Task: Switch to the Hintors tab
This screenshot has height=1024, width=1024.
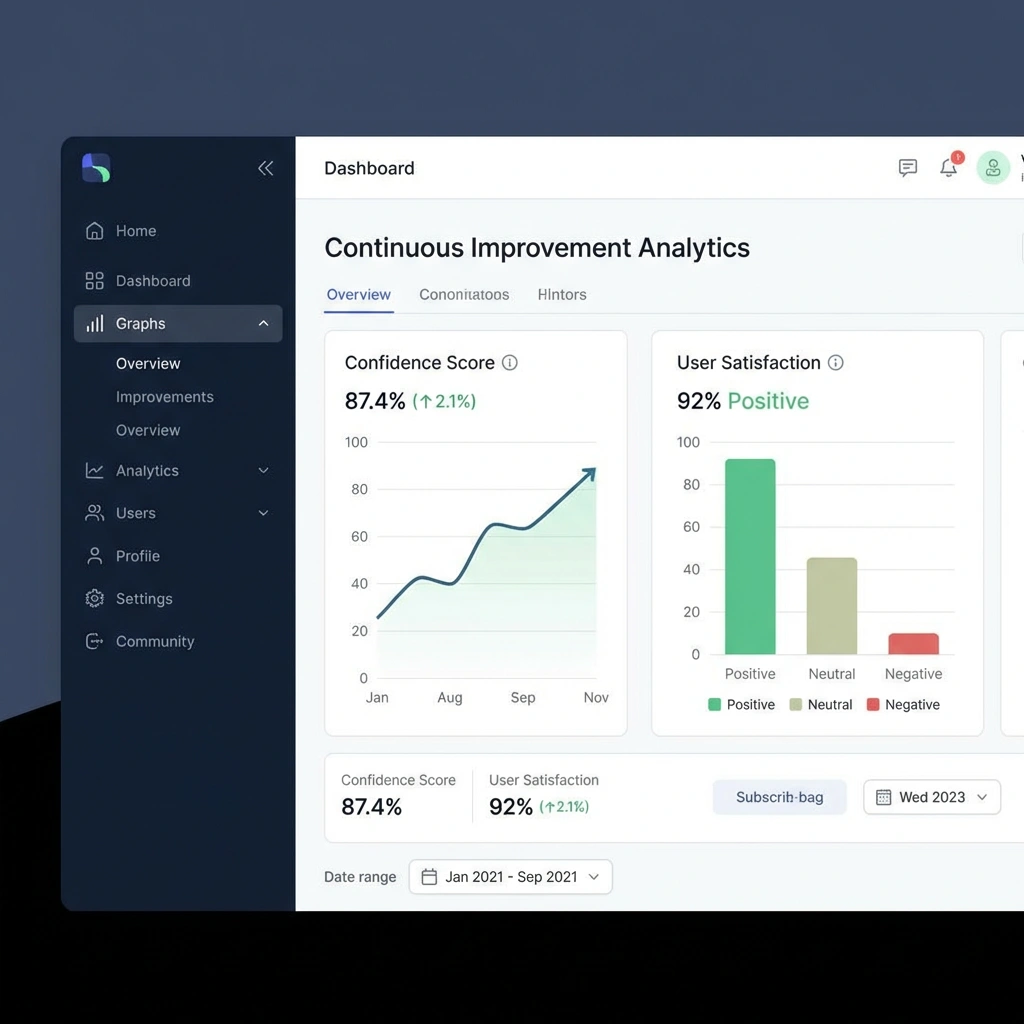Action: point(561,294)
